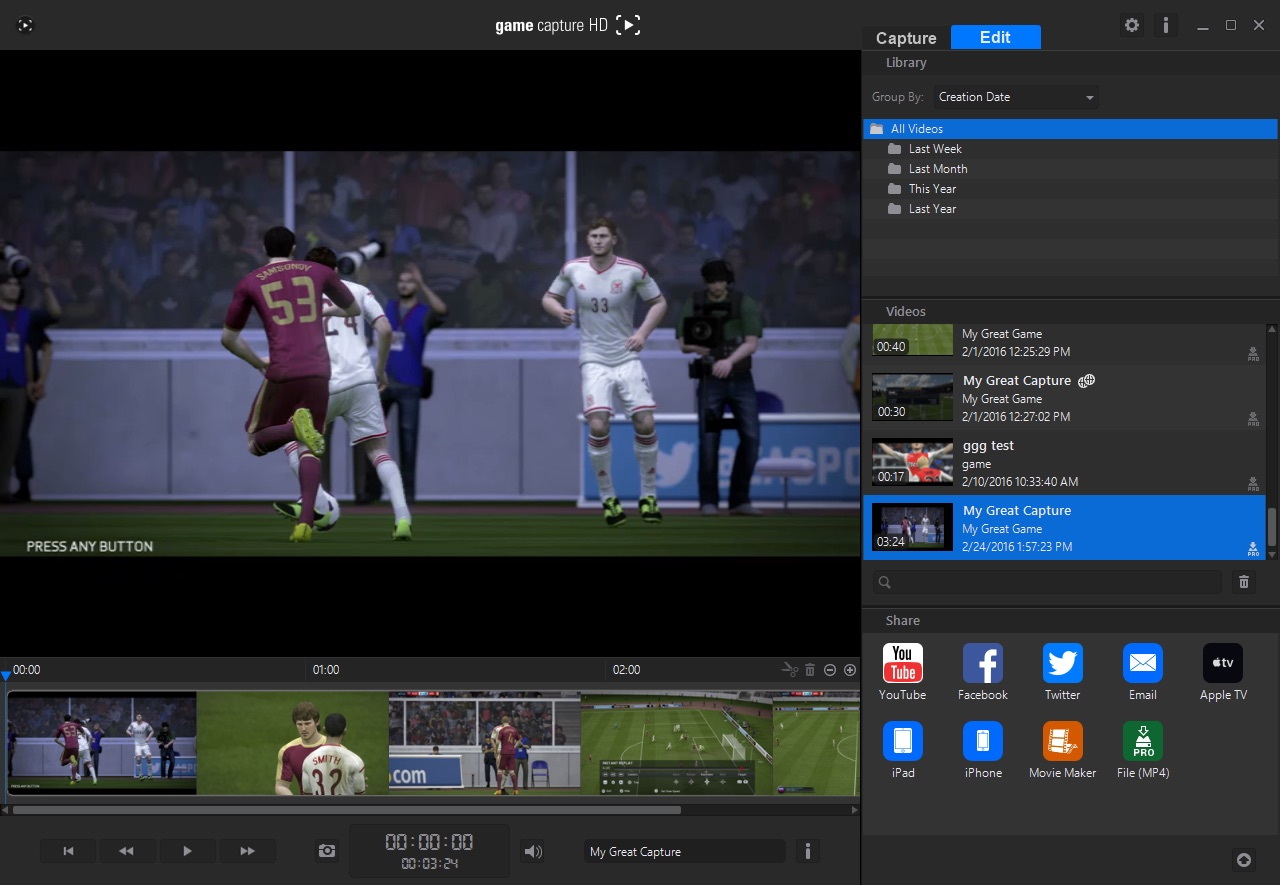Export video to Movie Maker
Viewport: 1280px width, 885px height.
pos(1062,741)
